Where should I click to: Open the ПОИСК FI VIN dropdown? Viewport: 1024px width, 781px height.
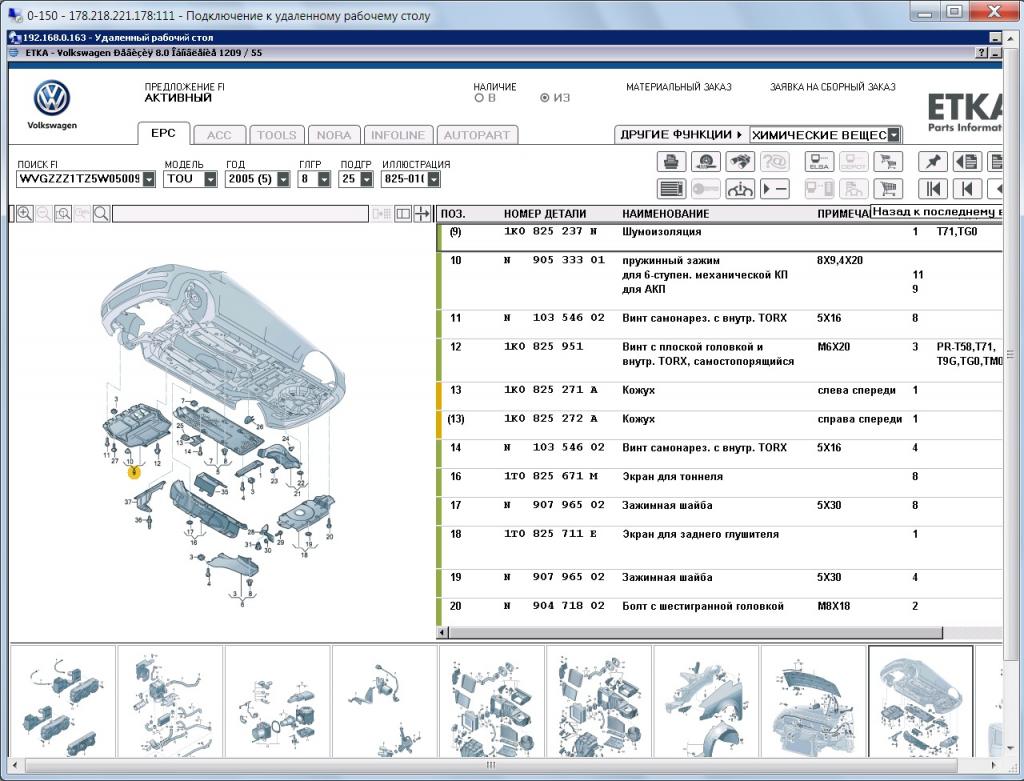click(149, 179)
